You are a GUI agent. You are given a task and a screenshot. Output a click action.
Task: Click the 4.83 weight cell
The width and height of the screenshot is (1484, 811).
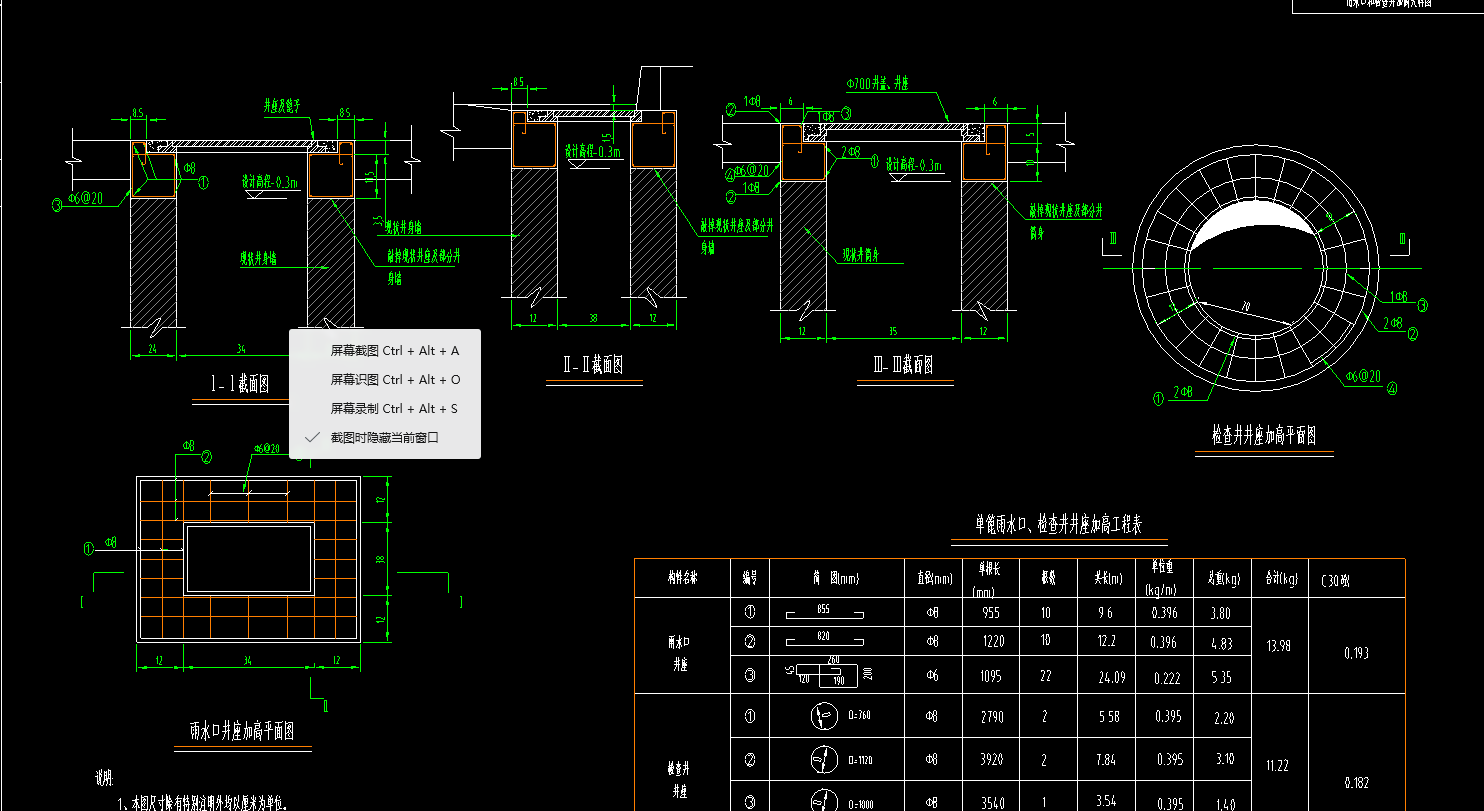click(x=1221, y=643)
